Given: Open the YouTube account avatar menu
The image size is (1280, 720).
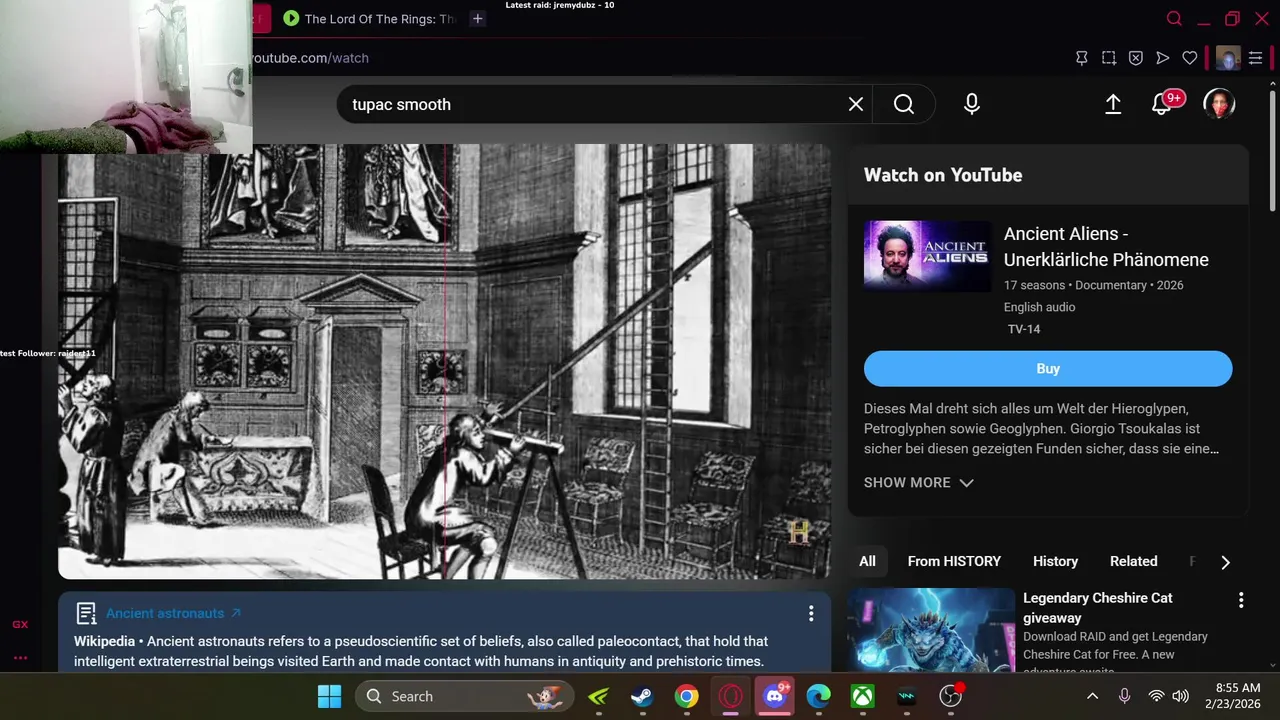Looking at the screenshot, I should tap(1219, 104).
